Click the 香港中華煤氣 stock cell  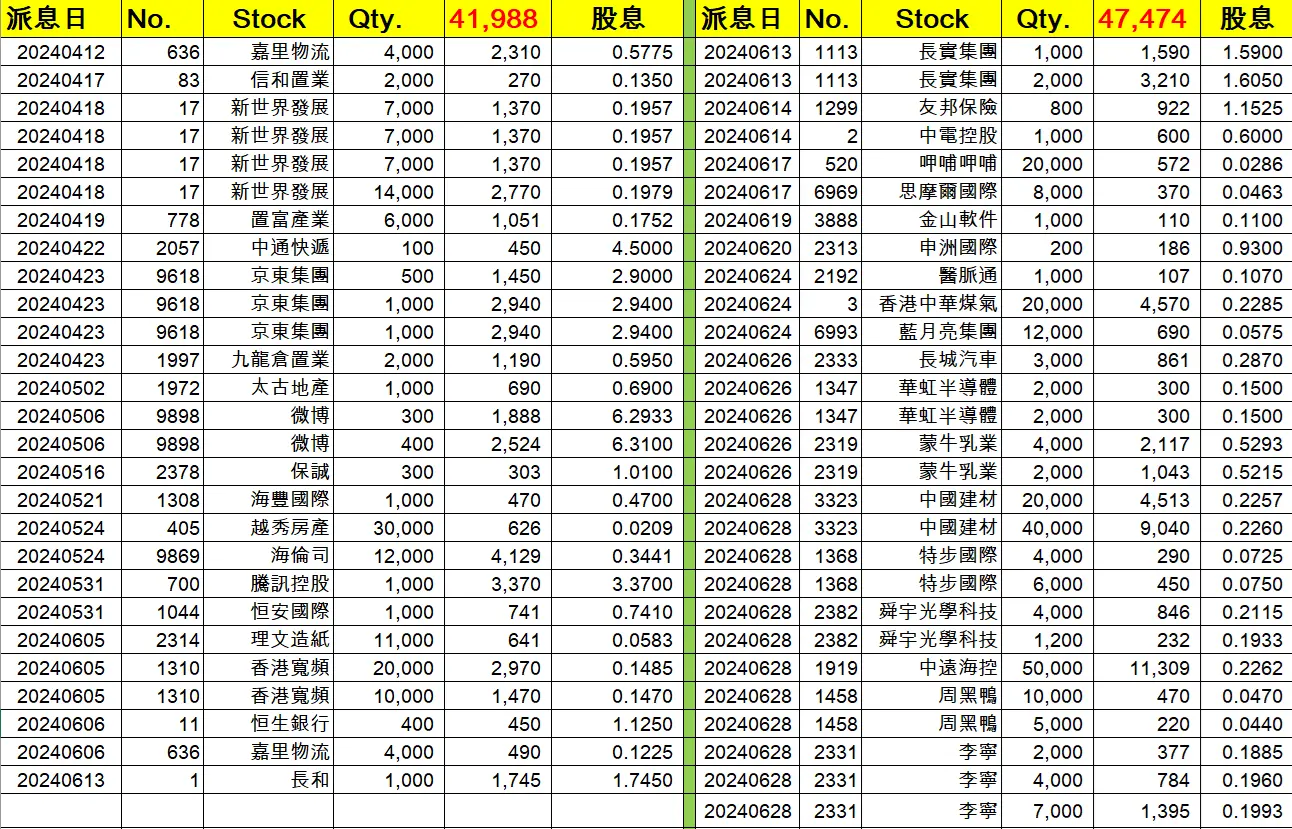[932, 304]
